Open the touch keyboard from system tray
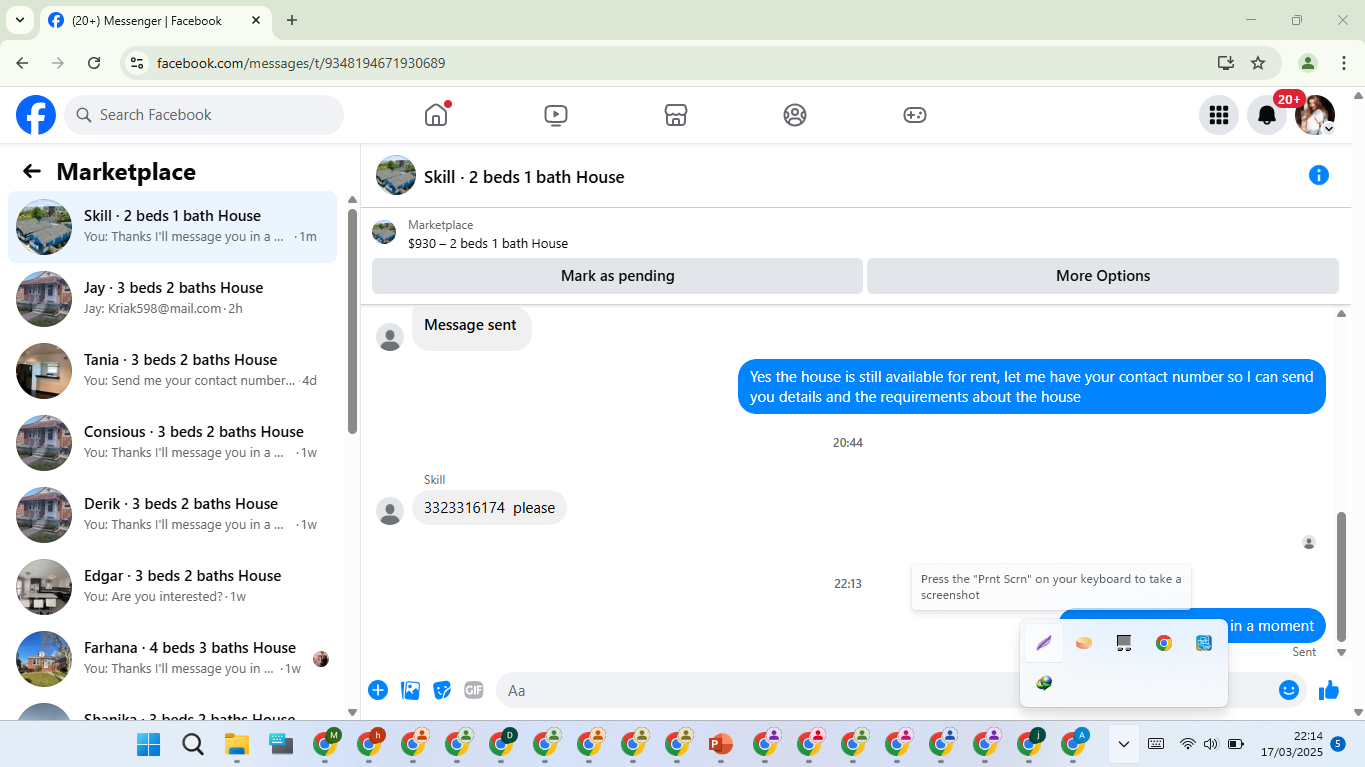The width and height of the screenshot is (1365, 767). (1156, 744)
